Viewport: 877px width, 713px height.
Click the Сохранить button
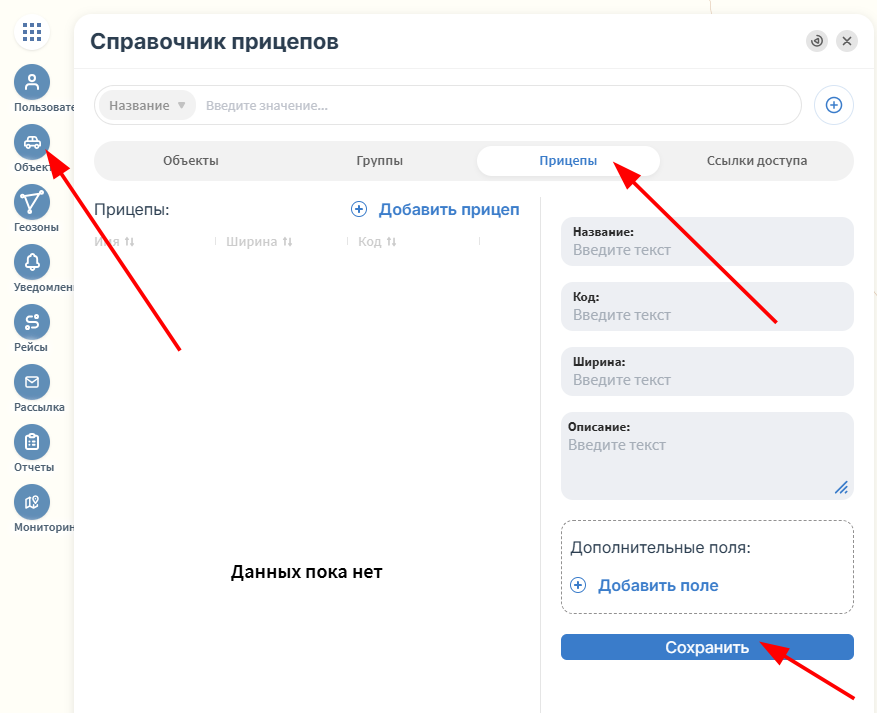coord(707,647)
